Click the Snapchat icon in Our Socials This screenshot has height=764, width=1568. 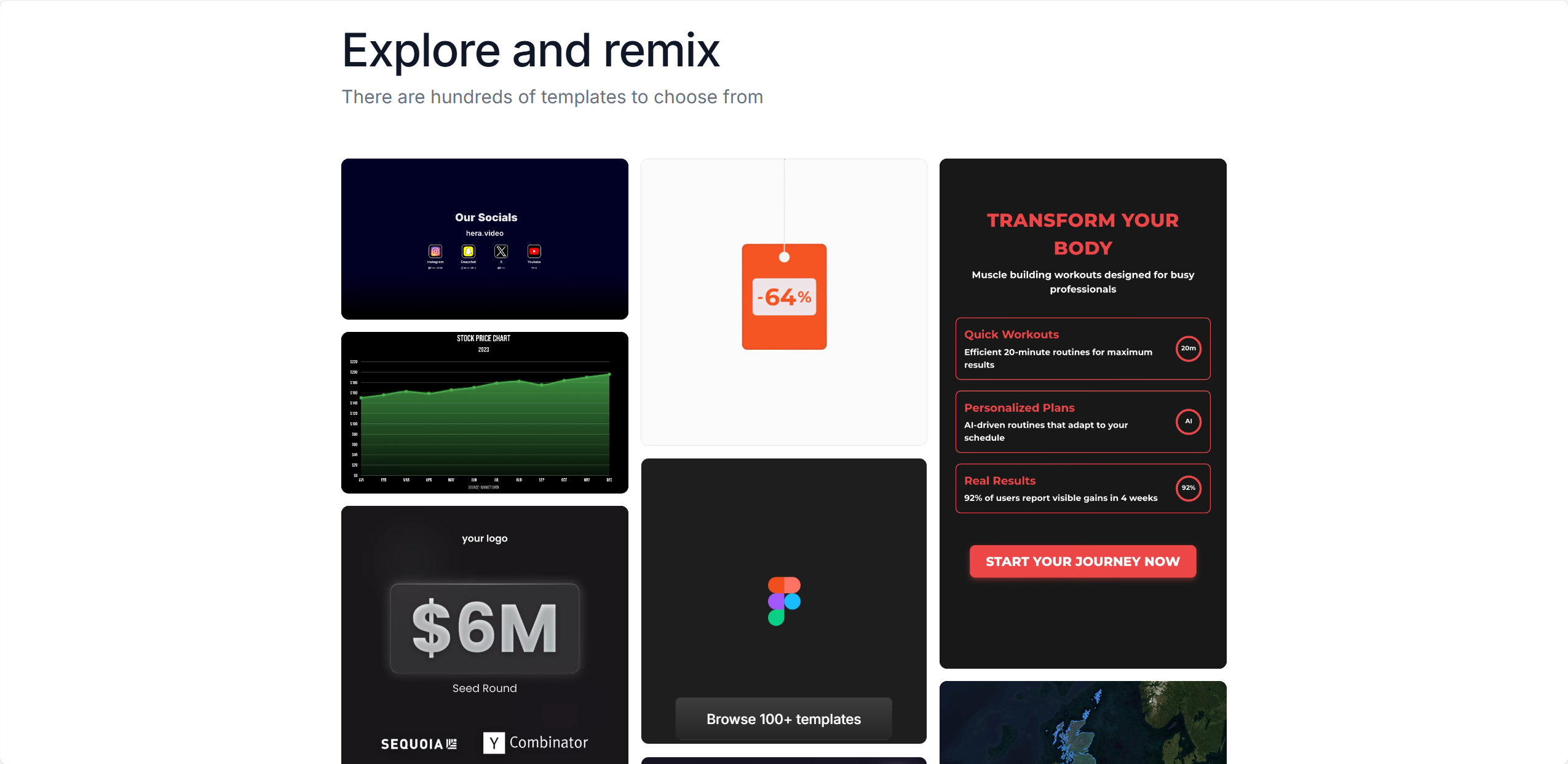469,251
